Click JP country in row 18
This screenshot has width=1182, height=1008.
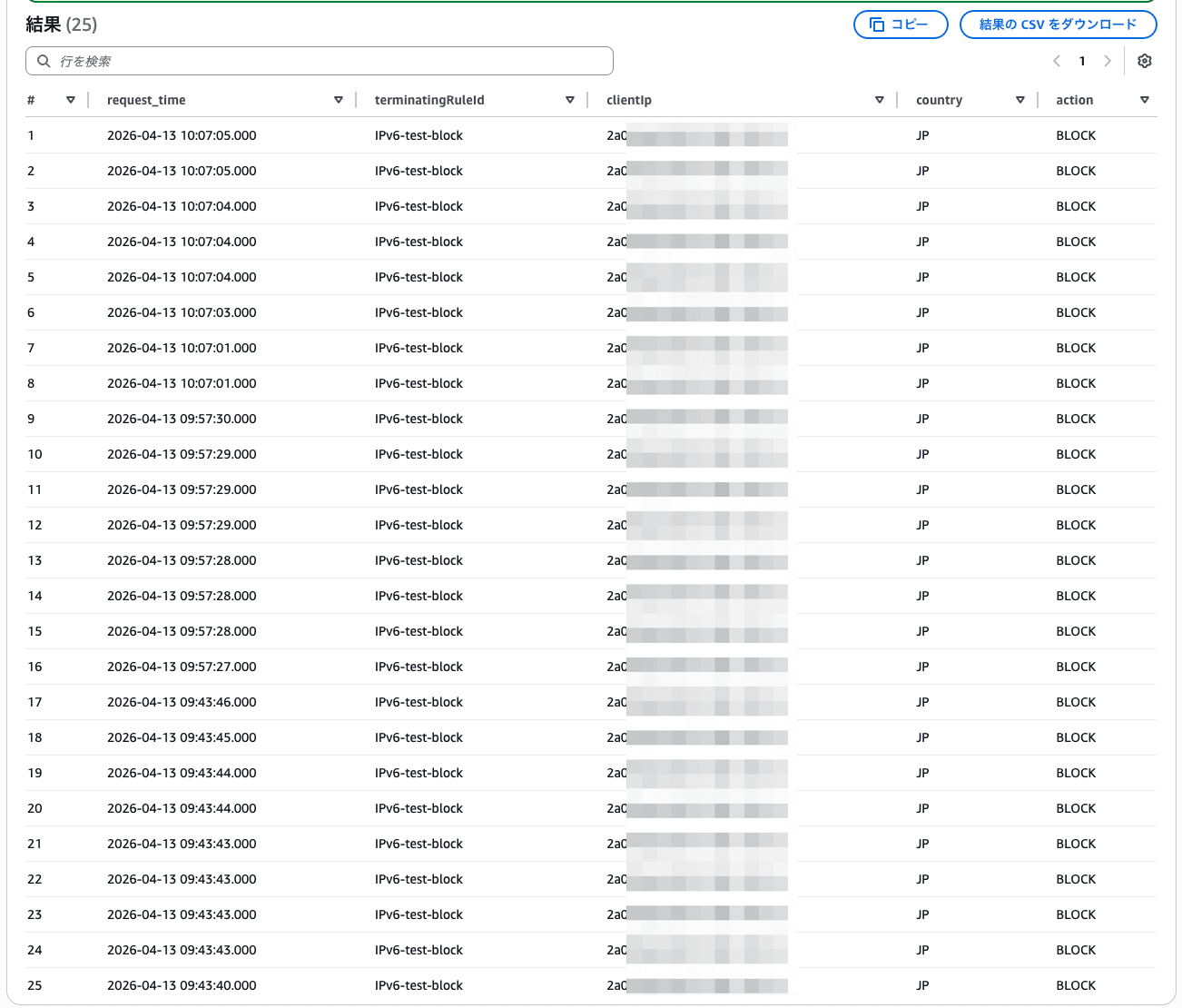click(922, 737)
